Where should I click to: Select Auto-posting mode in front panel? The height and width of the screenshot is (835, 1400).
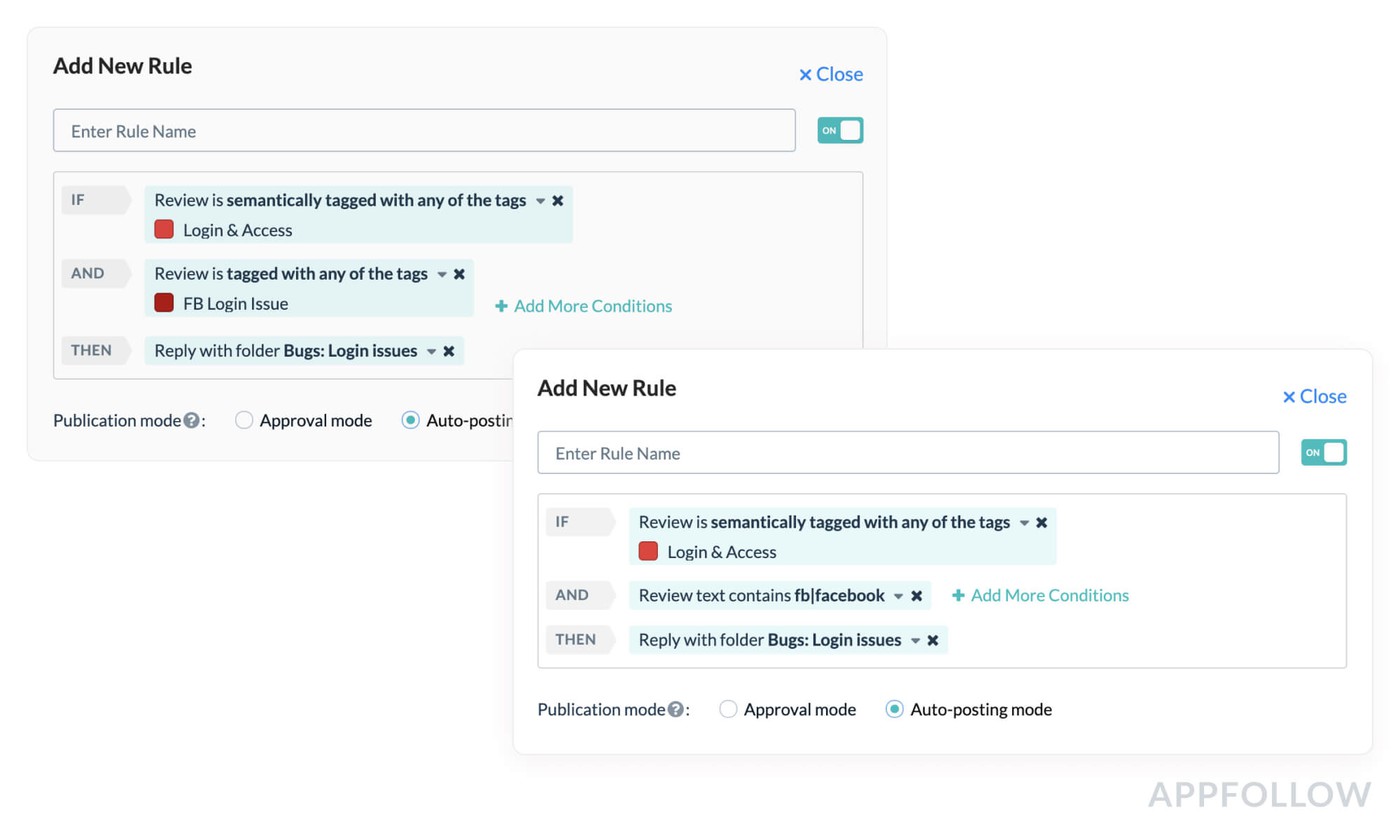pyautogui.click(x=894, y=709)
